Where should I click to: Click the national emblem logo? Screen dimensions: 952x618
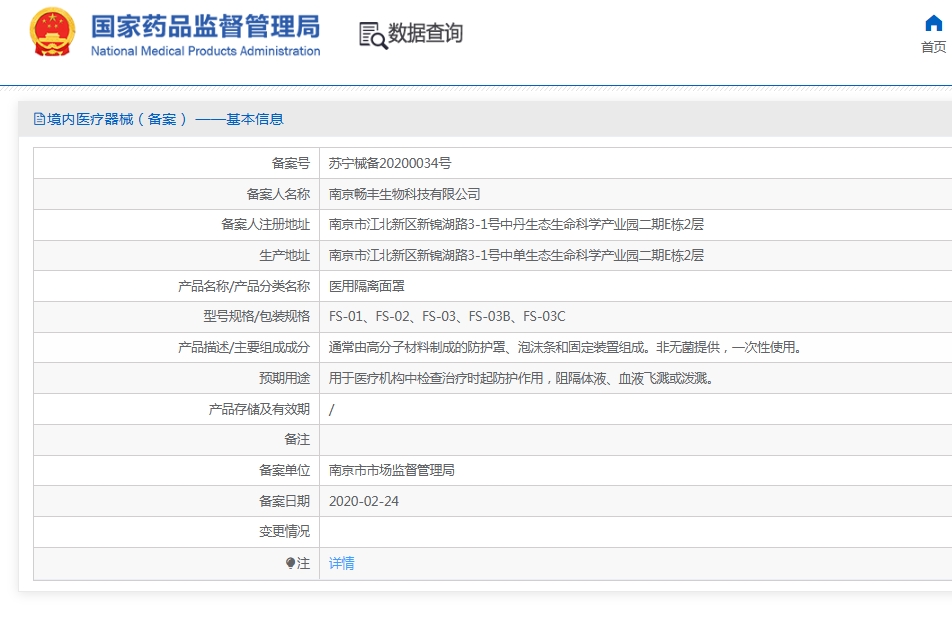(x=52, y=32)
